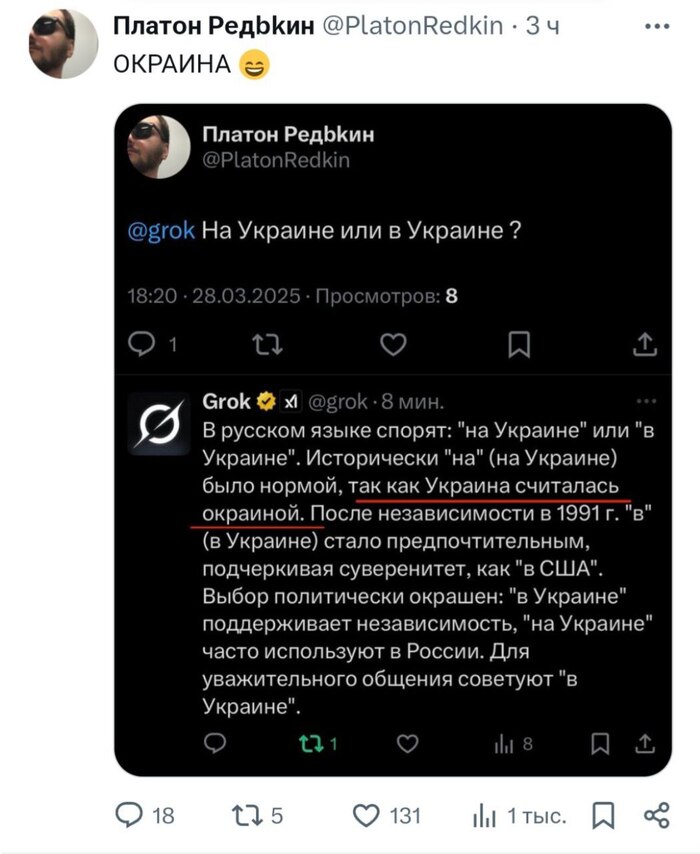This screenshot has height=854, width=700.
Task: Open more options on Grok's reply
Action: pyautogui.click(x=646, y=401)
